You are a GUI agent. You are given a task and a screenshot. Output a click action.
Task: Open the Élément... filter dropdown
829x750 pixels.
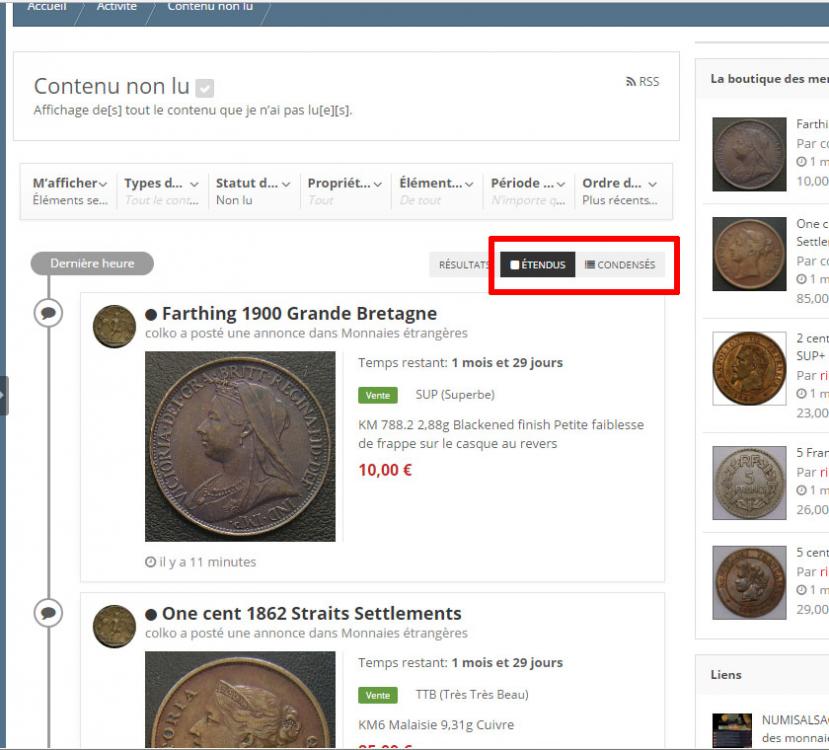pos(436,191)
